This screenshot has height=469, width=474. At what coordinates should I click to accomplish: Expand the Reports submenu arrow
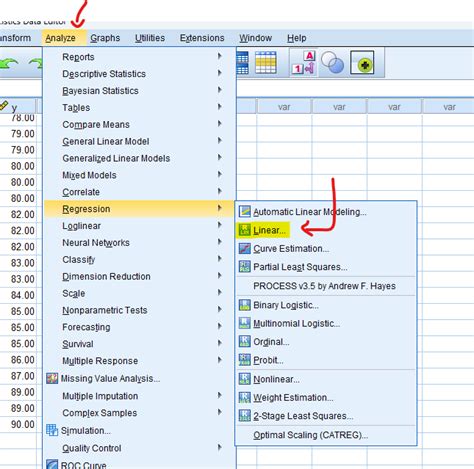[x=219, y=56]
